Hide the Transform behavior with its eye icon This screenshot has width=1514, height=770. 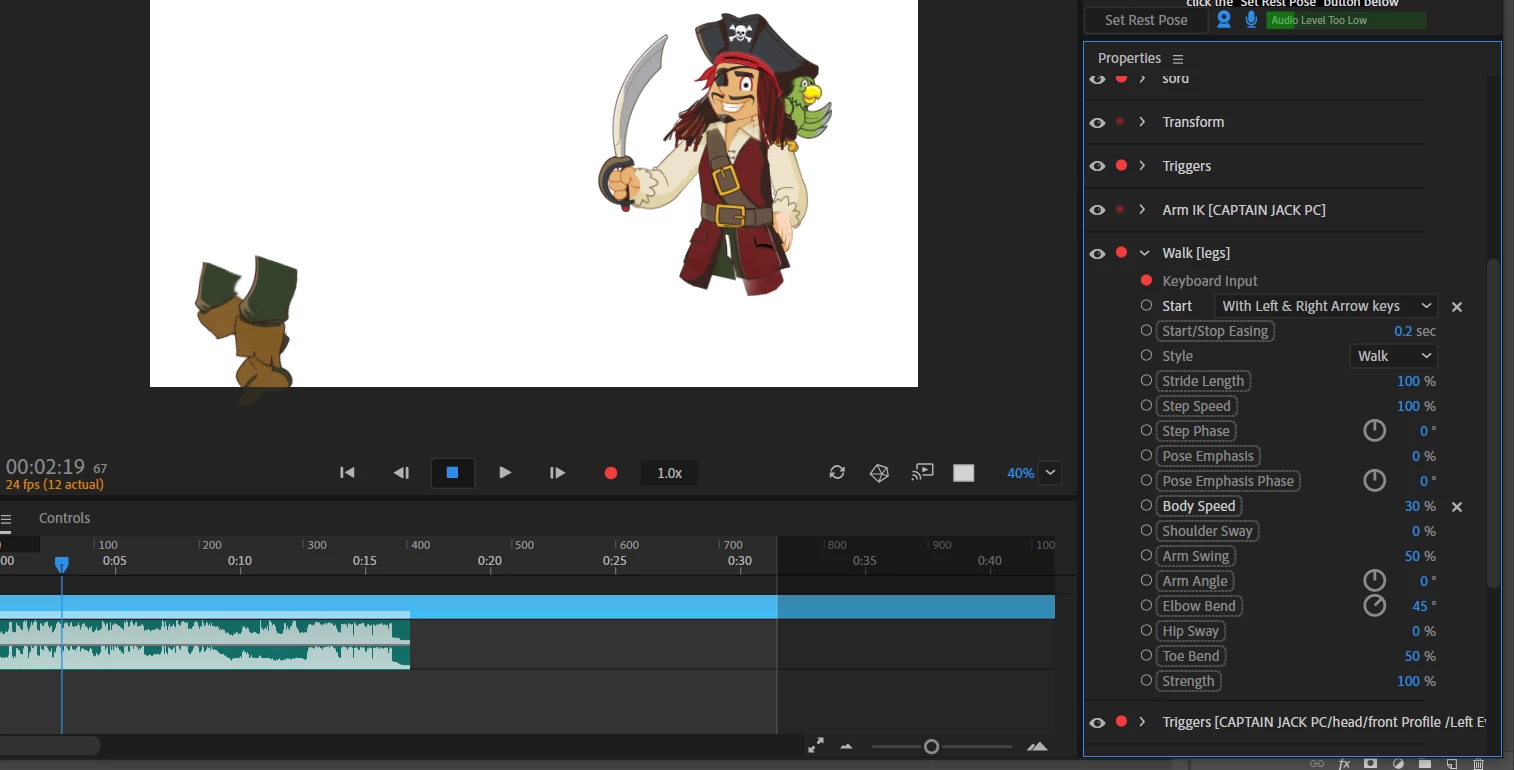[1097, 122]
